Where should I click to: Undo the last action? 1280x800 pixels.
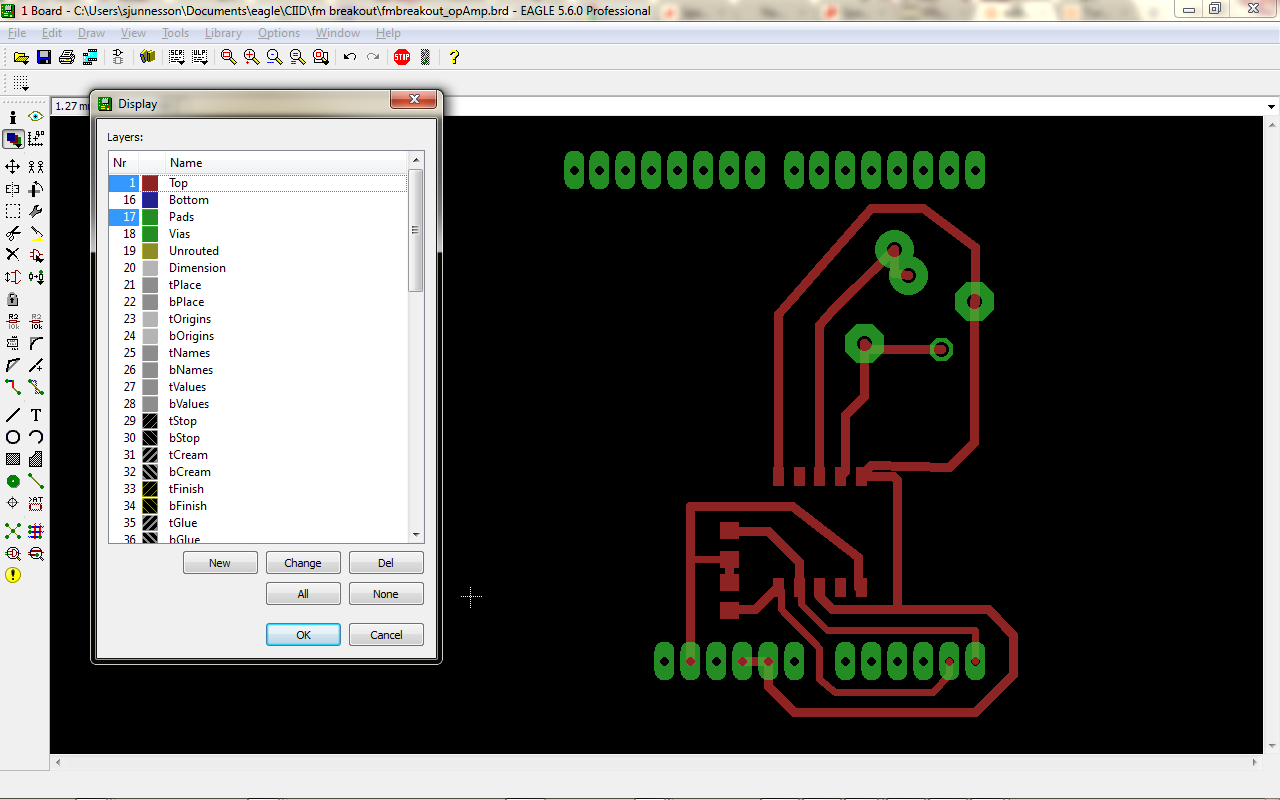[x=349, y=57]
